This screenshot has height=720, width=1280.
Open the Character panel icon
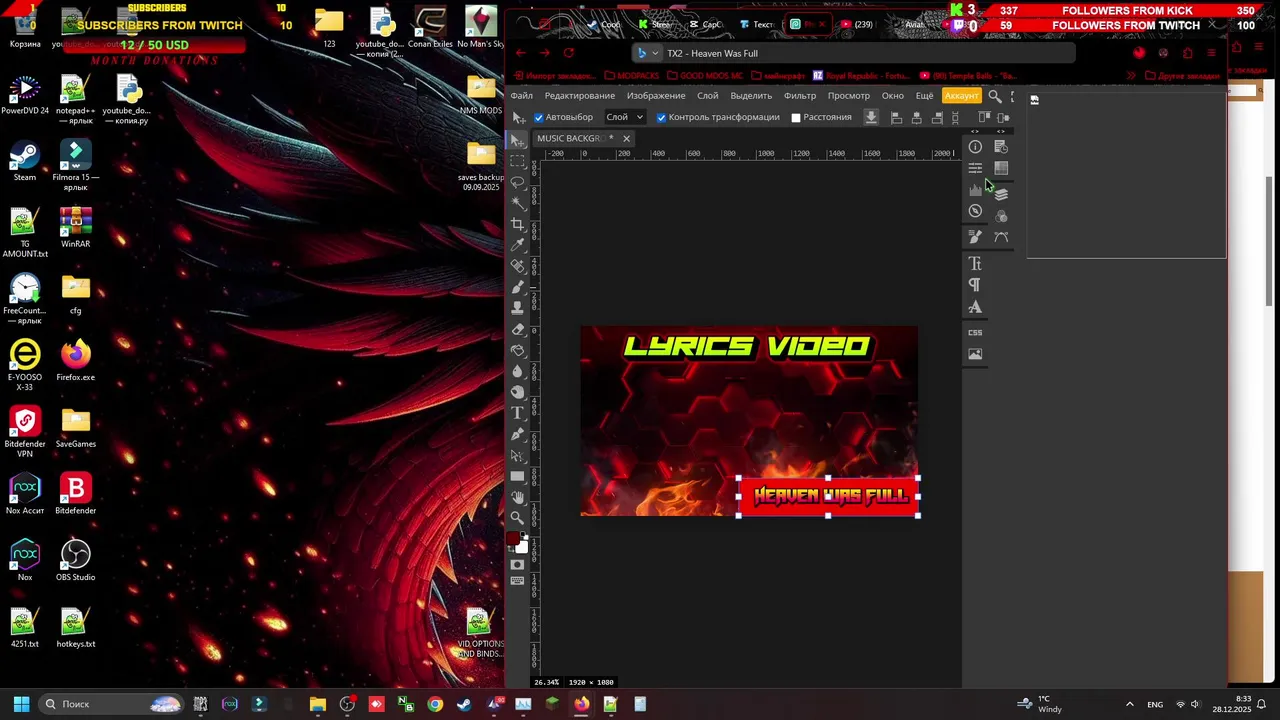pos(975,263)
